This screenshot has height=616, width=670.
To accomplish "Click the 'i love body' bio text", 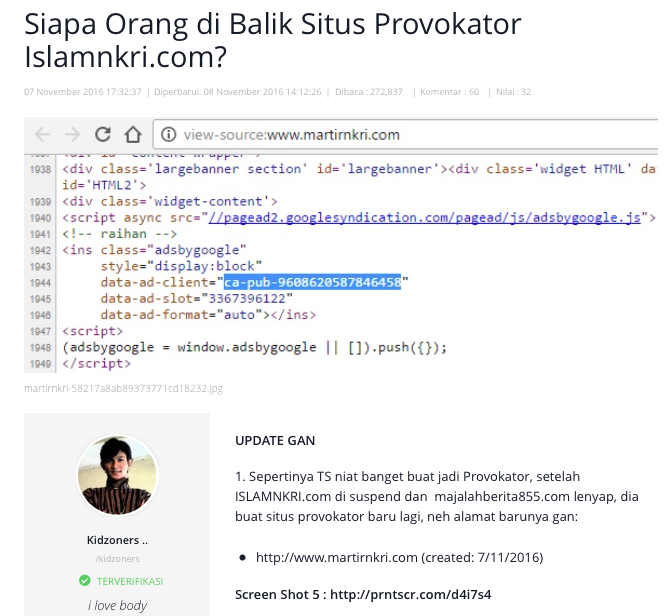I will [117, 605].
